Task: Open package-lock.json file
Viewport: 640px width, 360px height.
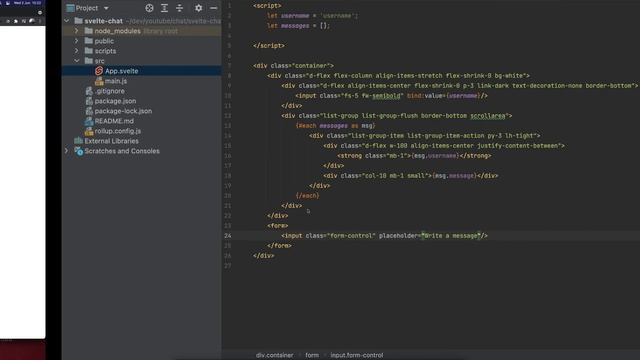Action: (x=123, y=111)
